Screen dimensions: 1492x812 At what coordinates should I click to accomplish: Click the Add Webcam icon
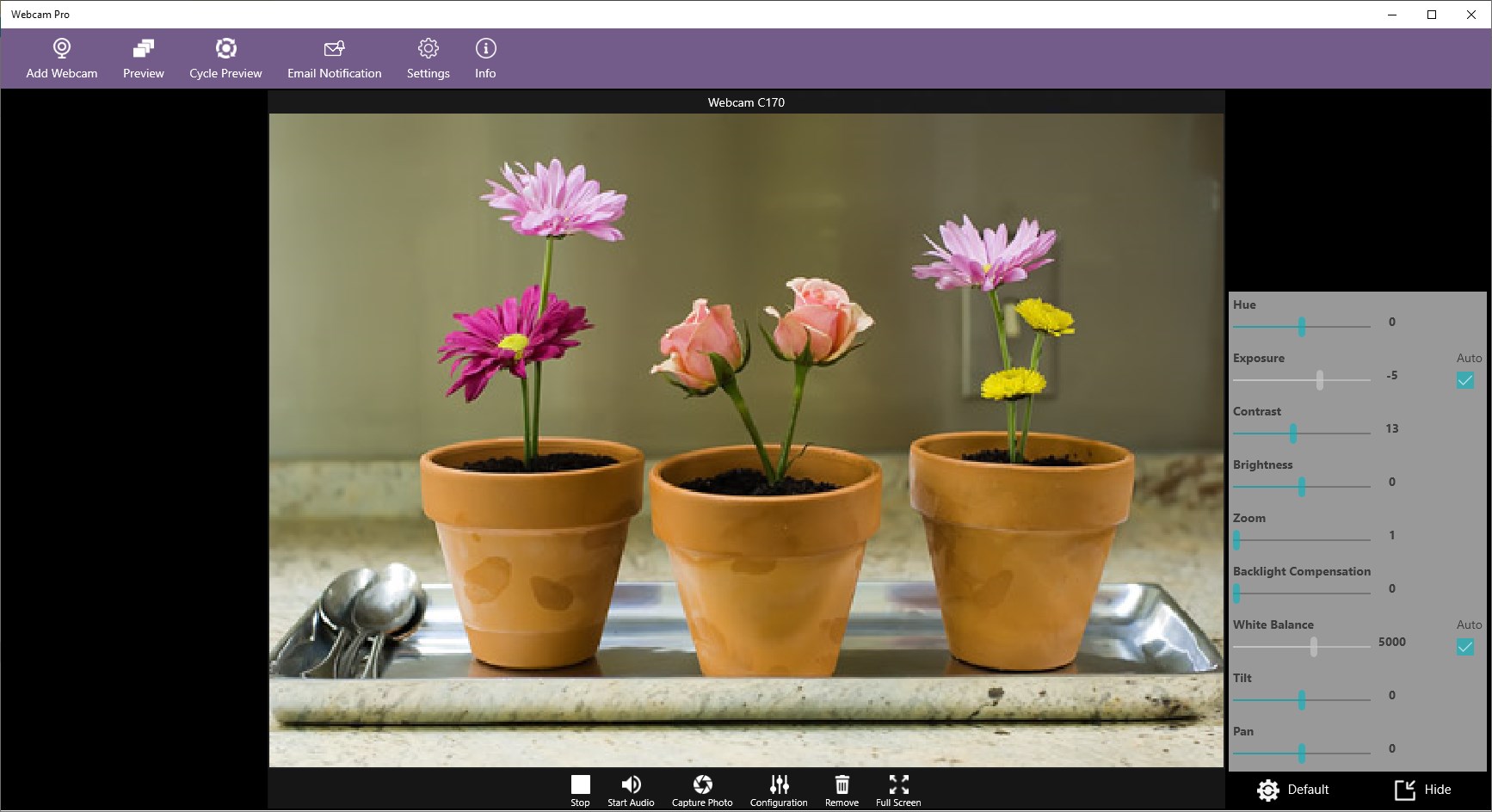[60, 57]
